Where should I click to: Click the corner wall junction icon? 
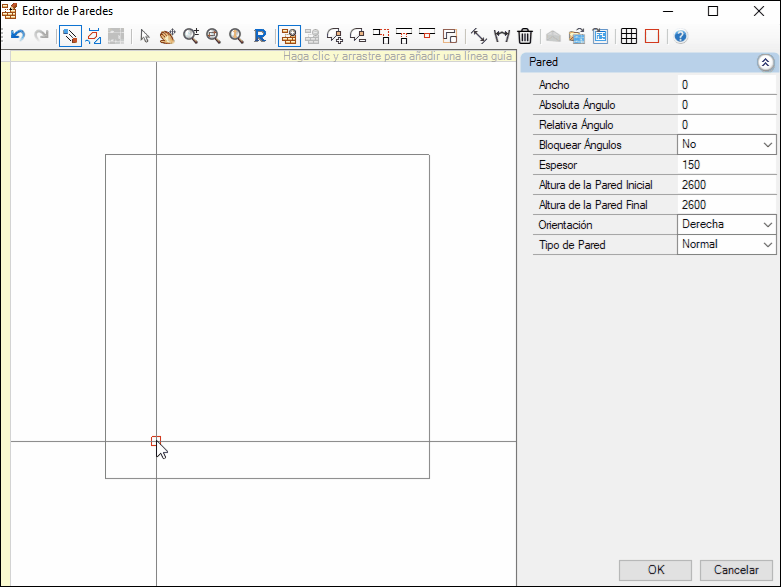click(381, 36)
